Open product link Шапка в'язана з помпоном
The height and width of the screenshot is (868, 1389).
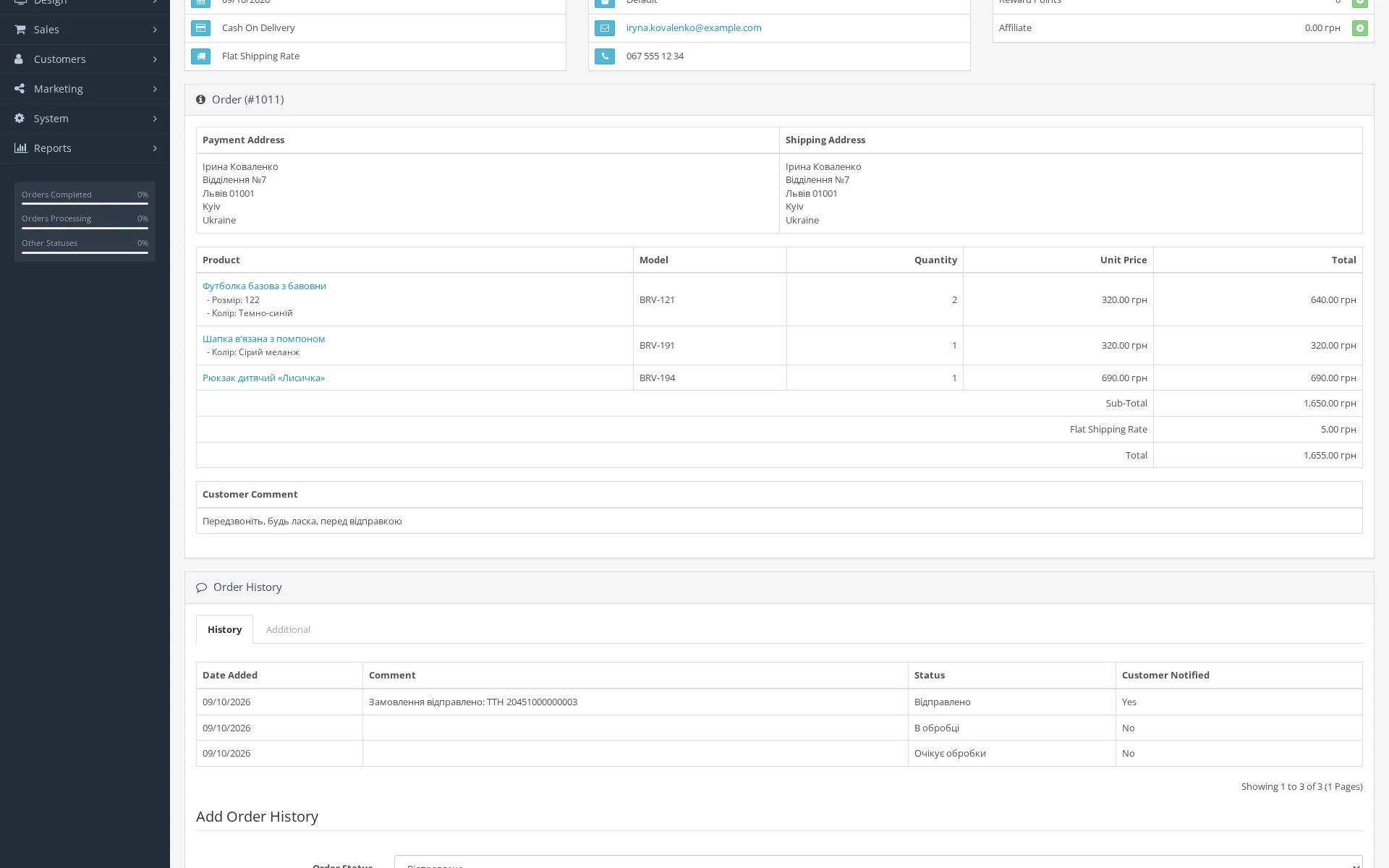click(x=263, y=339)
